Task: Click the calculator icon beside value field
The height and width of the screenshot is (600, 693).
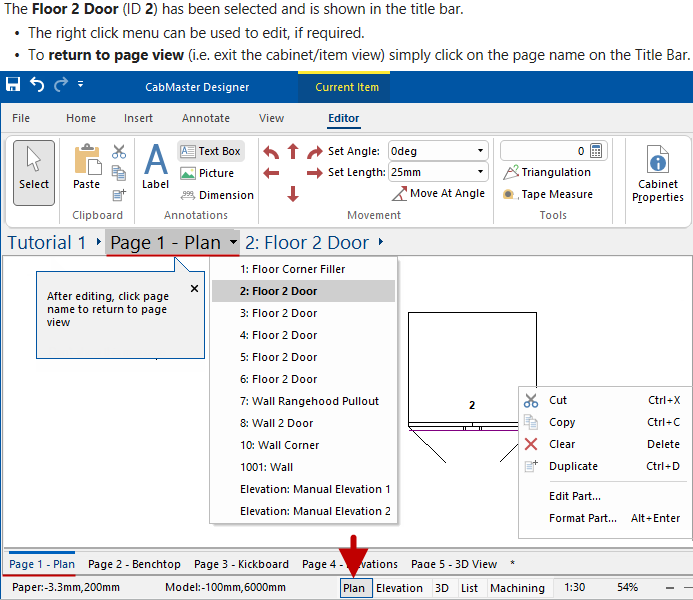Action: point(597,151)
